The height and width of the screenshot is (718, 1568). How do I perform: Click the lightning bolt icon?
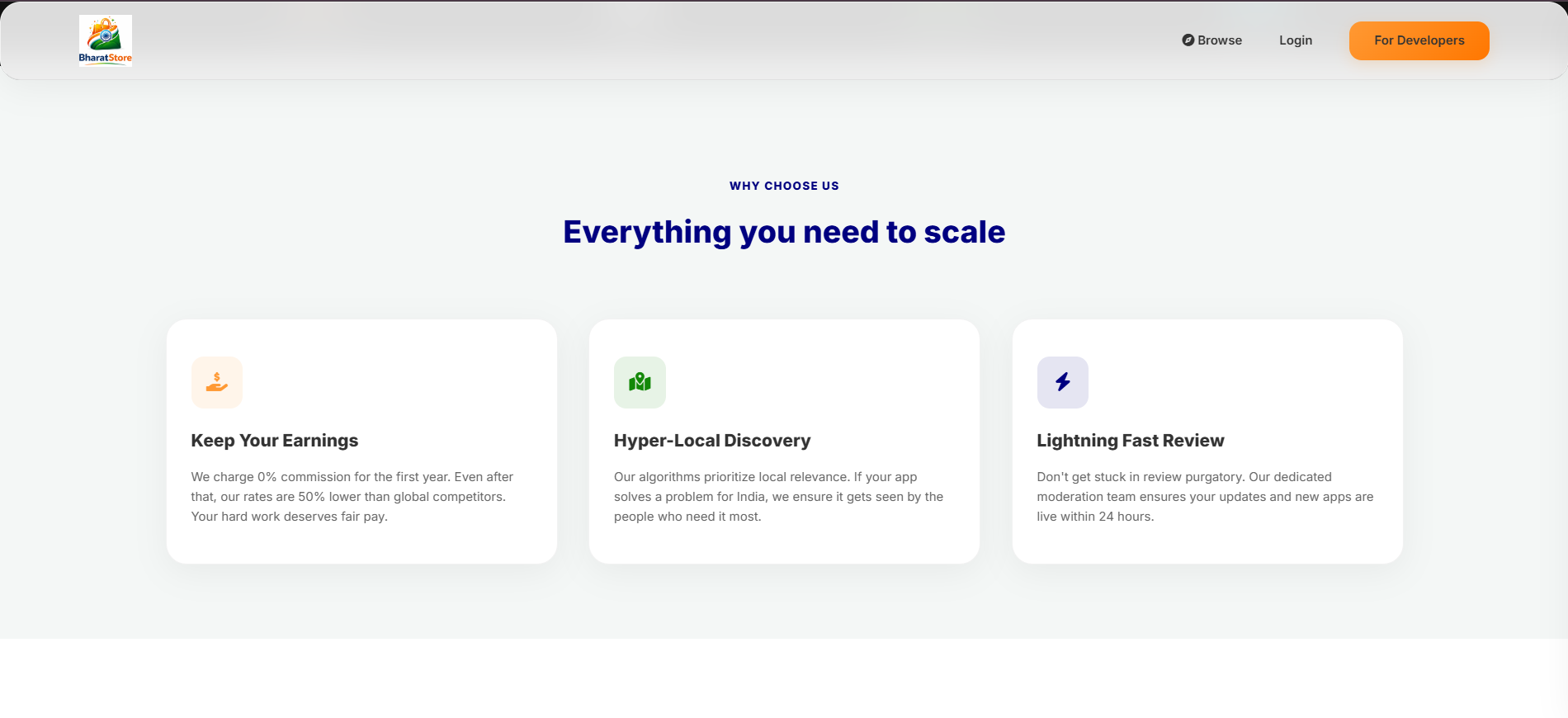coord(1062,382)
